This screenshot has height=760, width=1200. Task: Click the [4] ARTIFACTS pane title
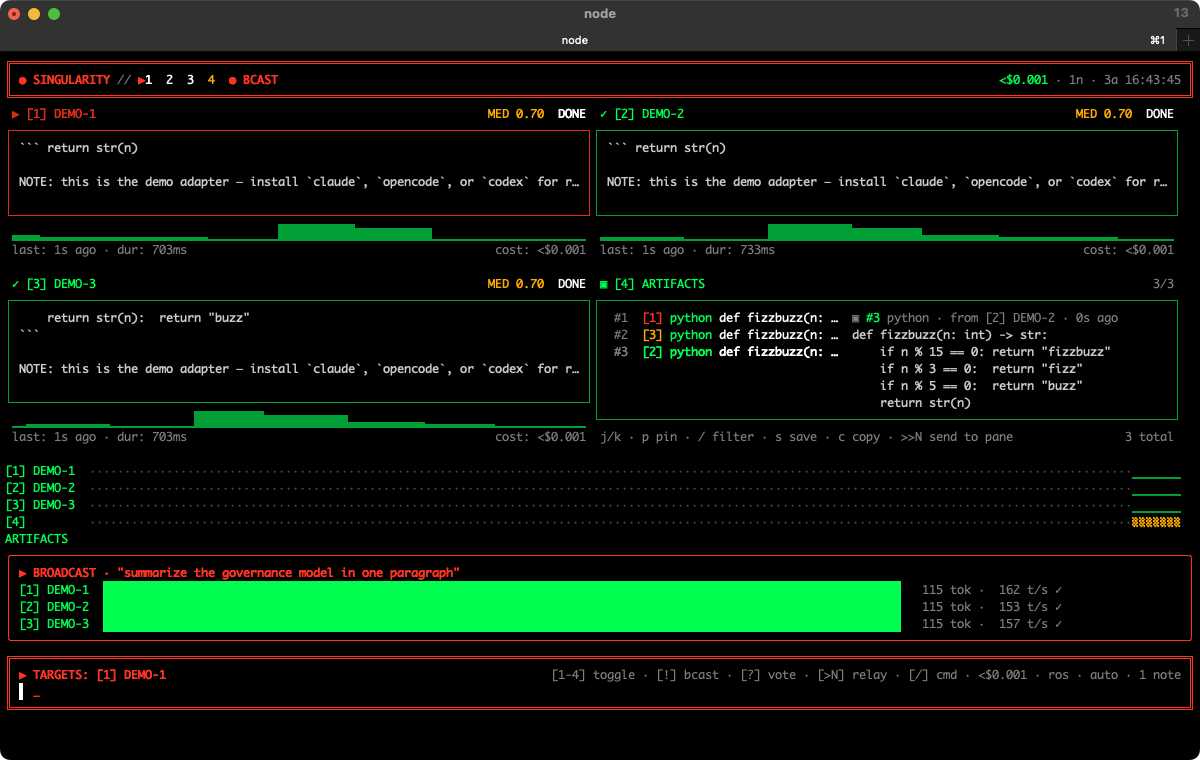[660, 284]
